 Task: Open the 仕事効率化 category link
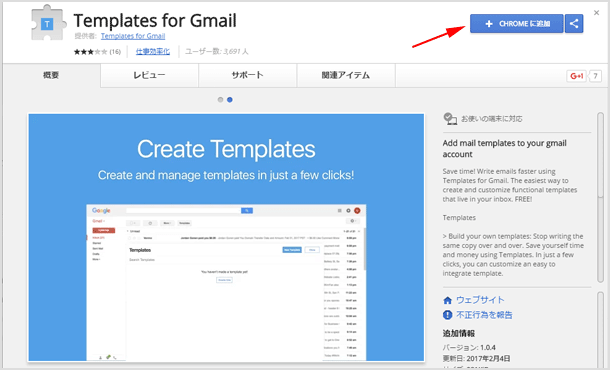(x=152, y=51)
